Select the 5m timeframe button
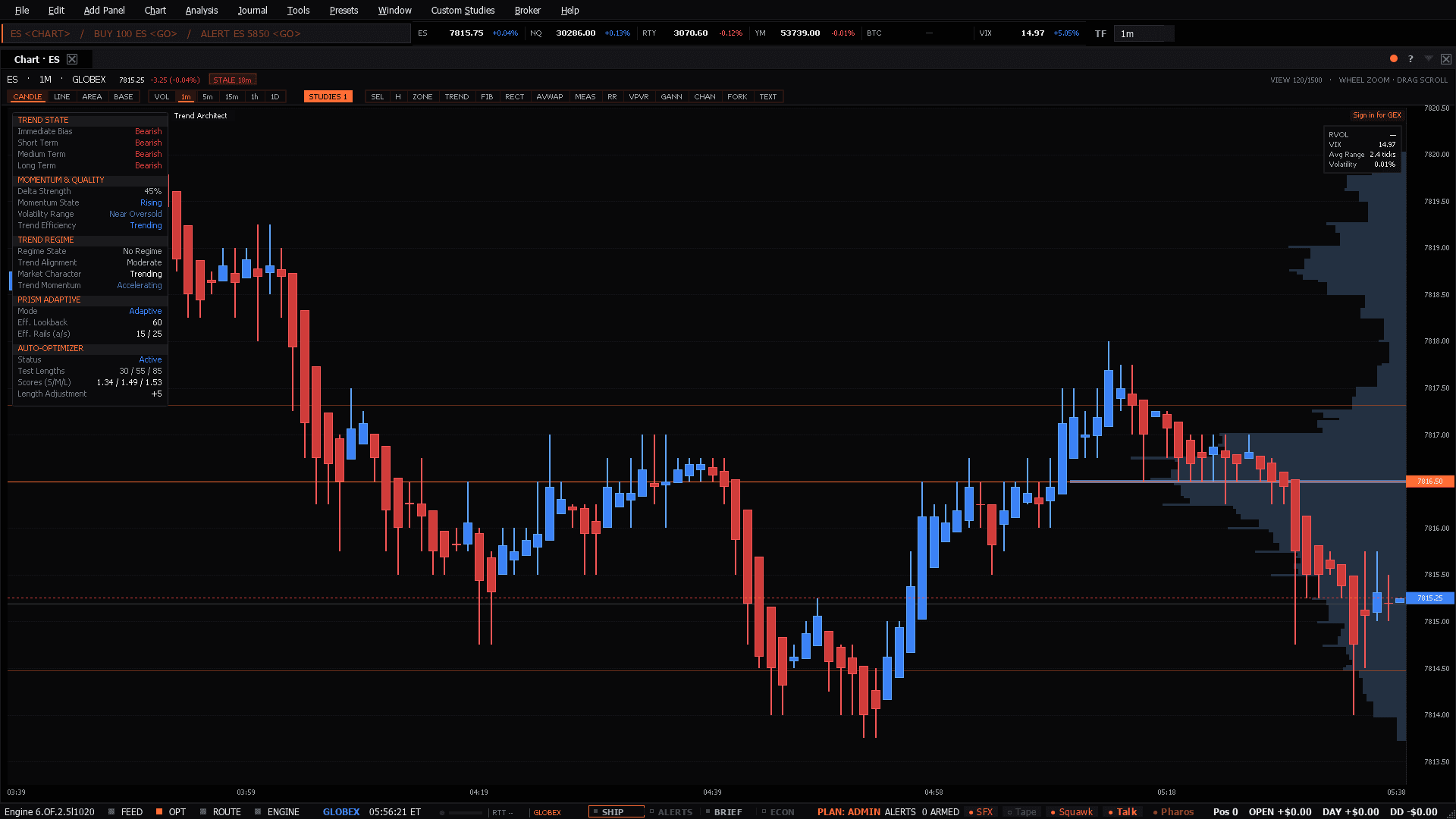Viewport: 1456px width, 819px height. [x=207, y=96]
